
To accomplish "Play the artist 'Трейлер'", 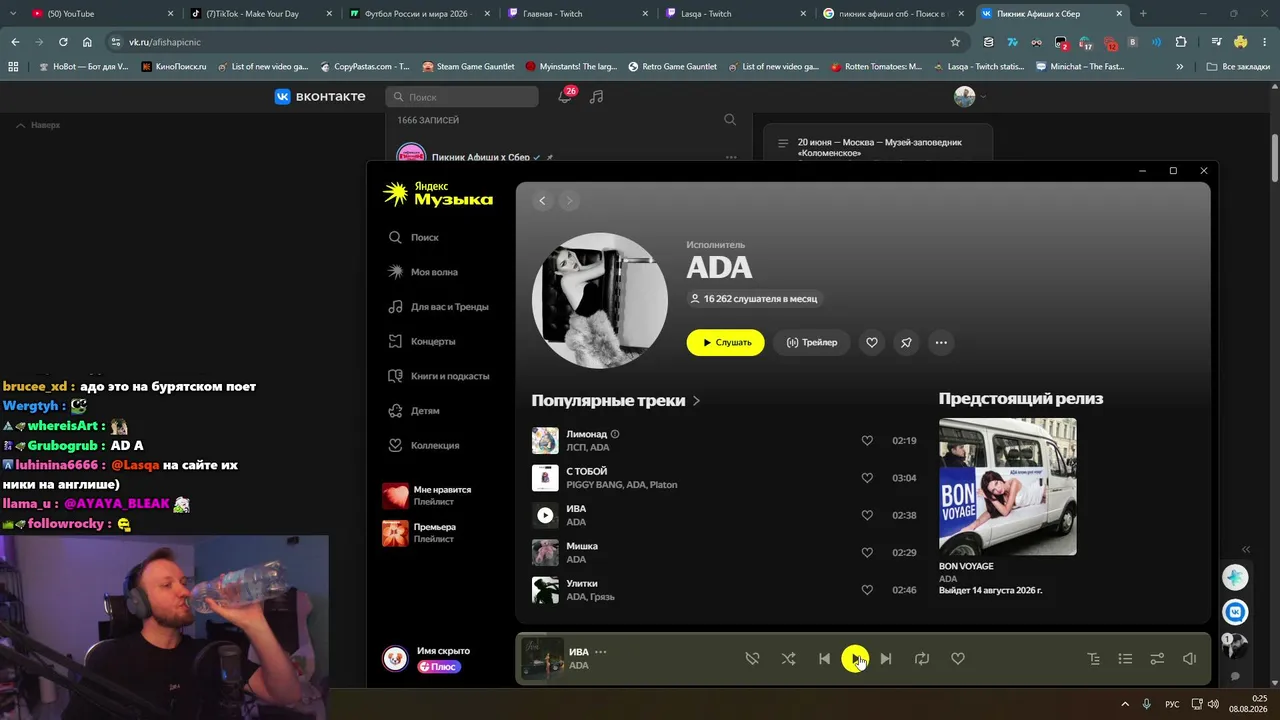I will [811, 342].
